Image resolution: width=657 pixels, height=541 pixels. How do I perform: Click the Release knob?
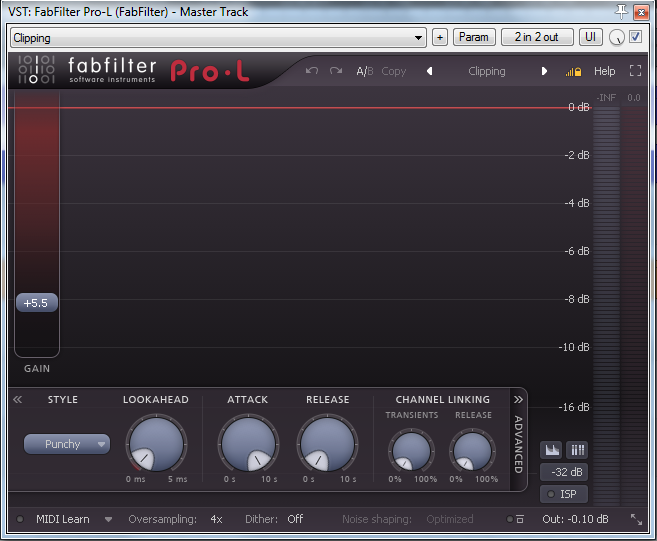(x=327, y=444)
